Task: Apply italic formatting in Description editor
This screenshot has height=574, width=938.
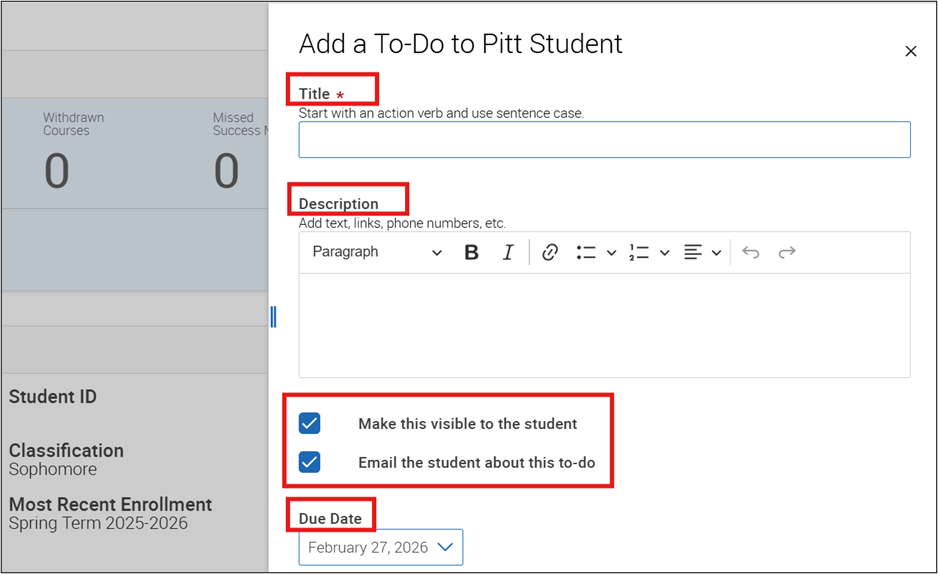Action: (508, 252)
